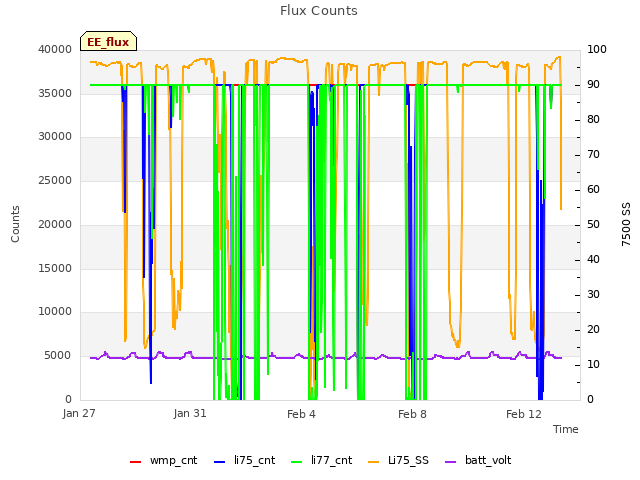Click the 25000 left axis tick label

point(55,180)
